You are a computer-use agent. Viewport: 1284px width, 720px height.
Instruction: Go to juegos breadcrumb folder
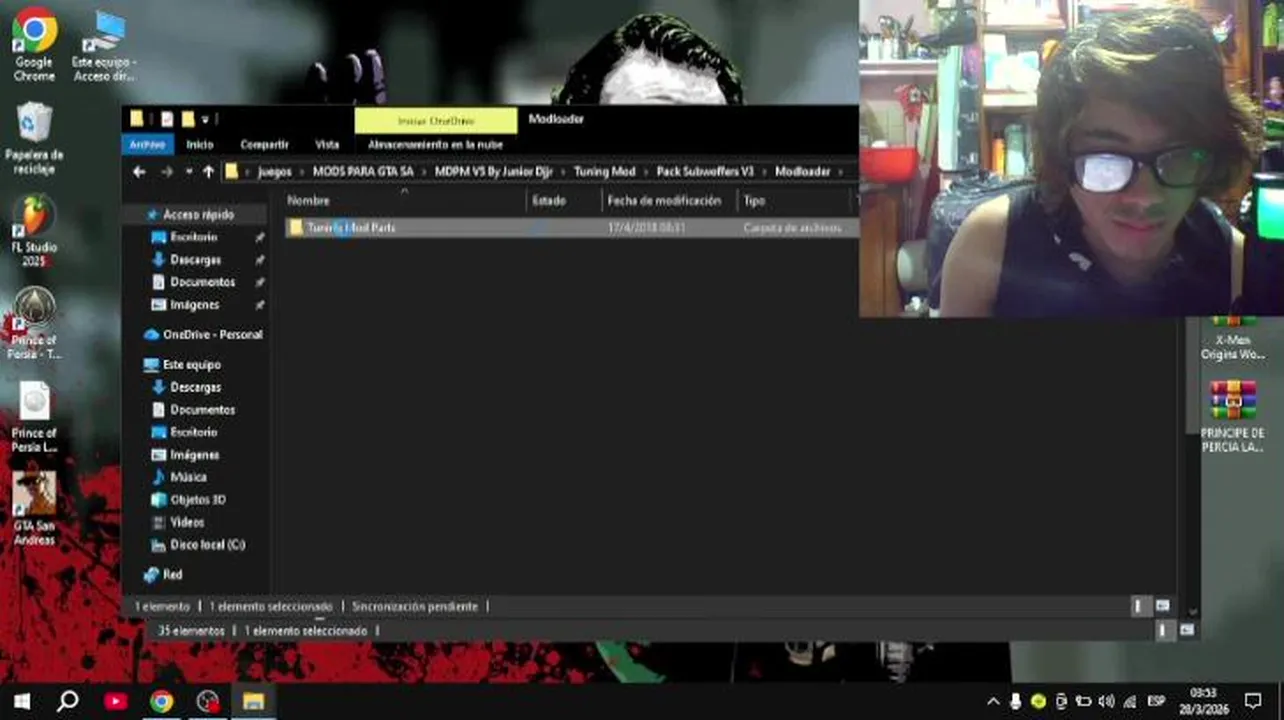point(275,172)
